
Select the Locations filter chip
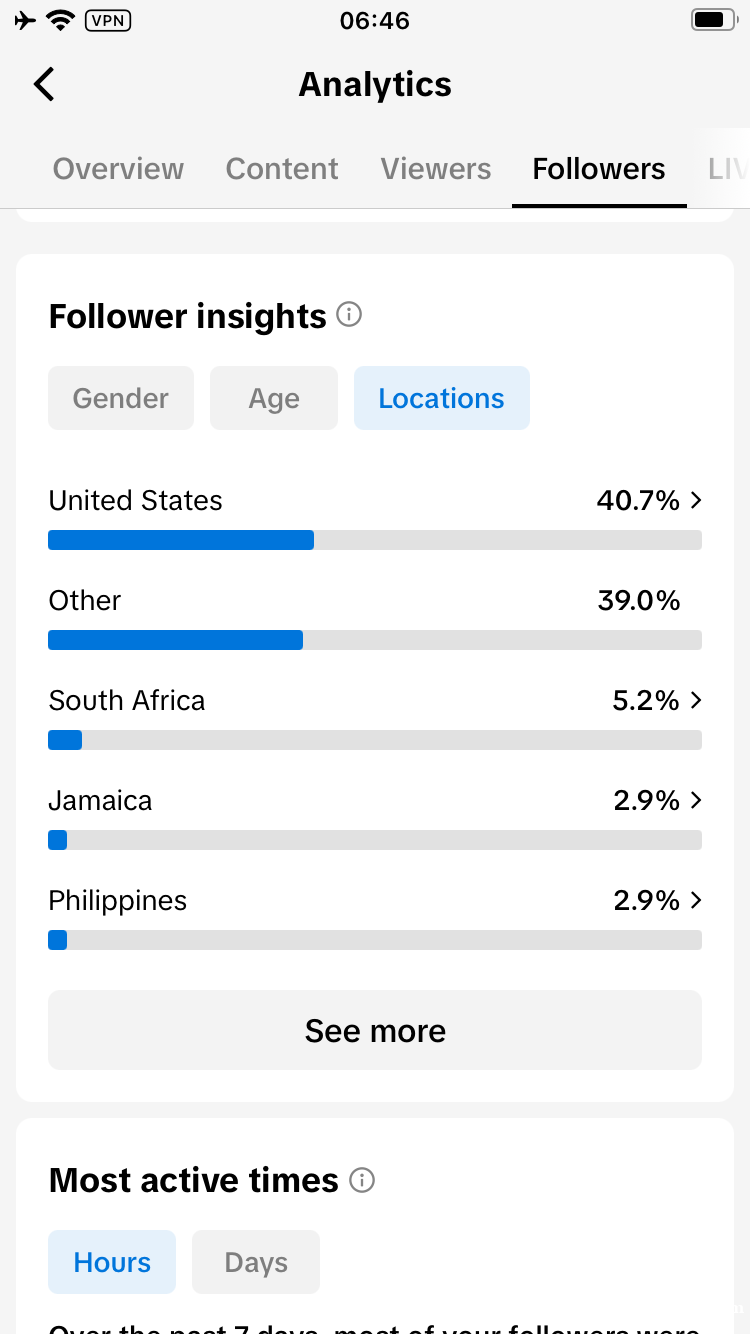(441, 398)
